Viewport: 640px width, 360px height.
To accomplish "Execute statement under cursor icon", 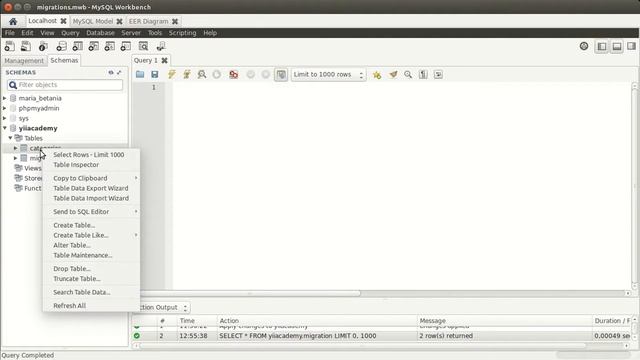I will (x=187, y=74).
